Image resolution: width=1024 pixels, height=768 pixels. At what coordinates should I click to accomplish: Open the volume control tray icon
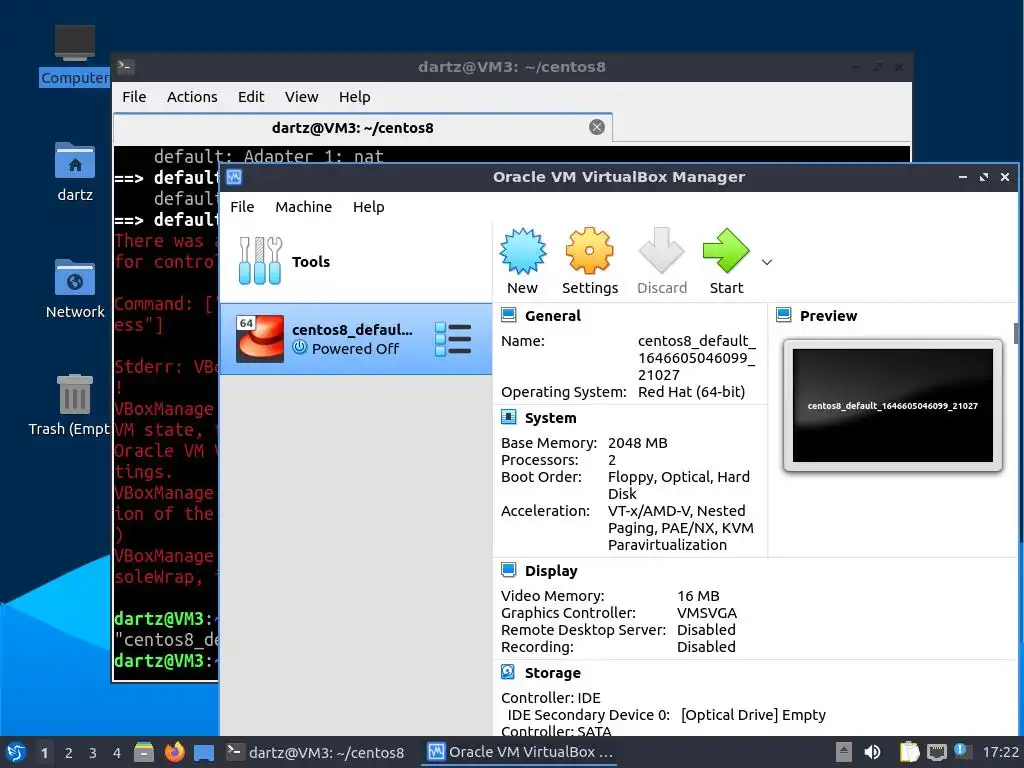[x=872, y=752]
